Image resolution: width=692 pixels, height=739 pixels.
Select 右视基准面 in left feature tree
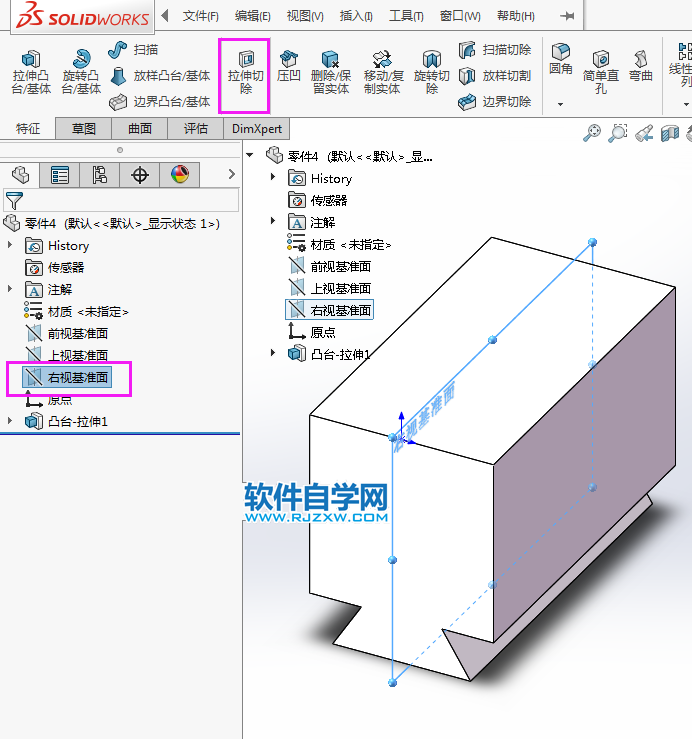[x=67, y=378]
